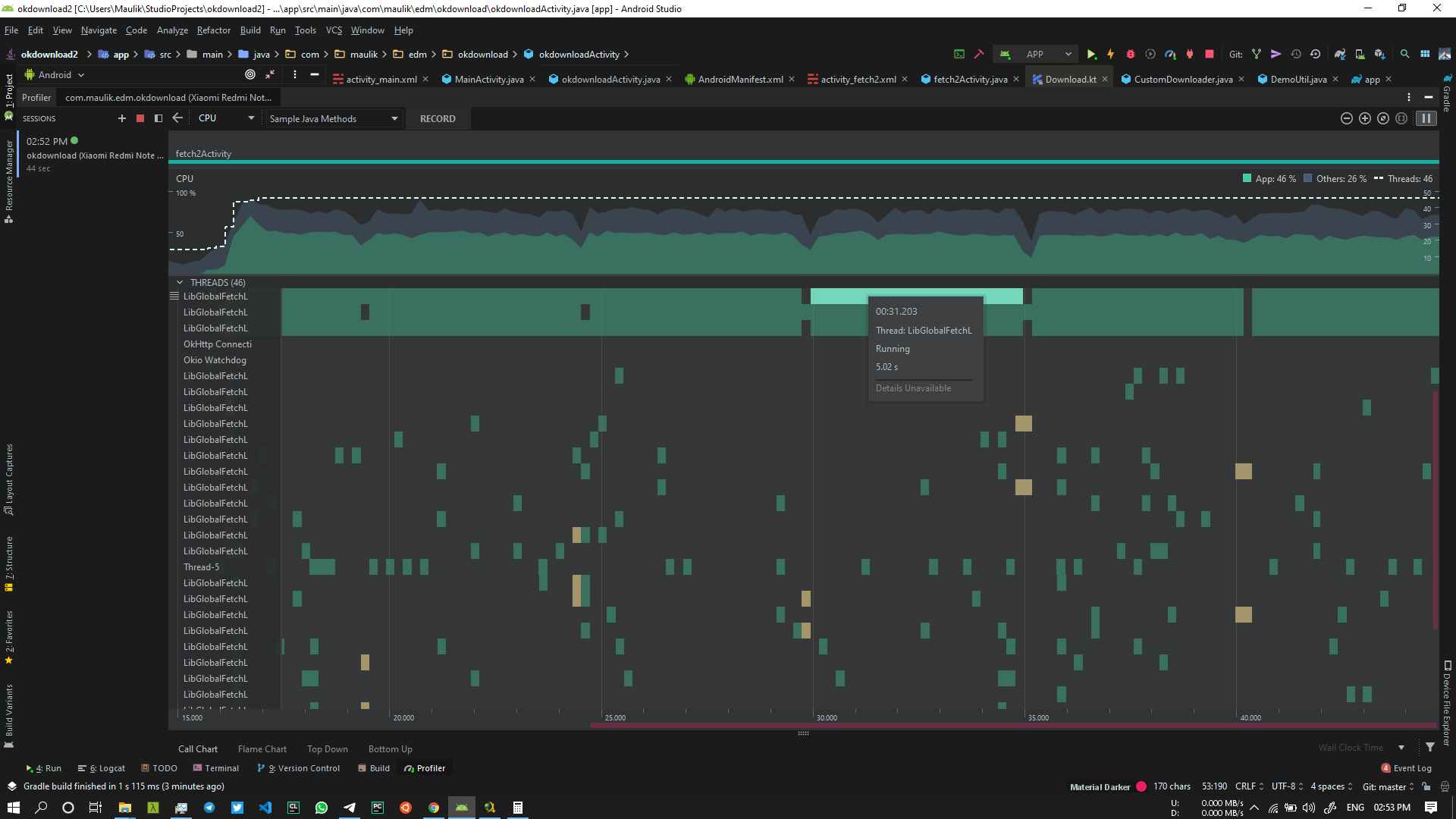Click Apply Changes lightning bolt icon
Image resolution: width=1456 pixels, height=819 pixels.
(1111, 55)
